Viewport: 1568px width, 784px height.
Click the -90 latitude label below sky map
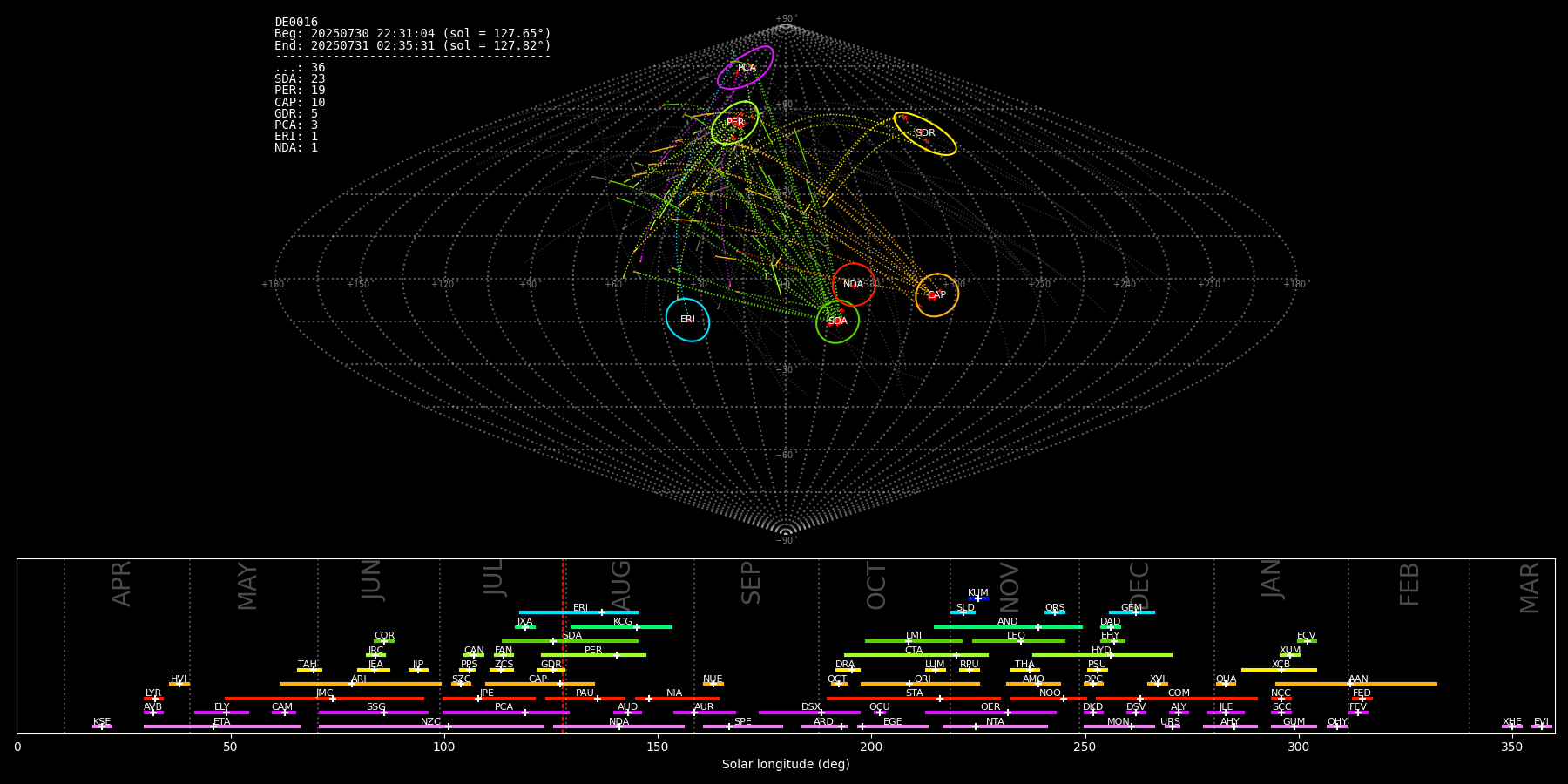click(x=785, y=541)
